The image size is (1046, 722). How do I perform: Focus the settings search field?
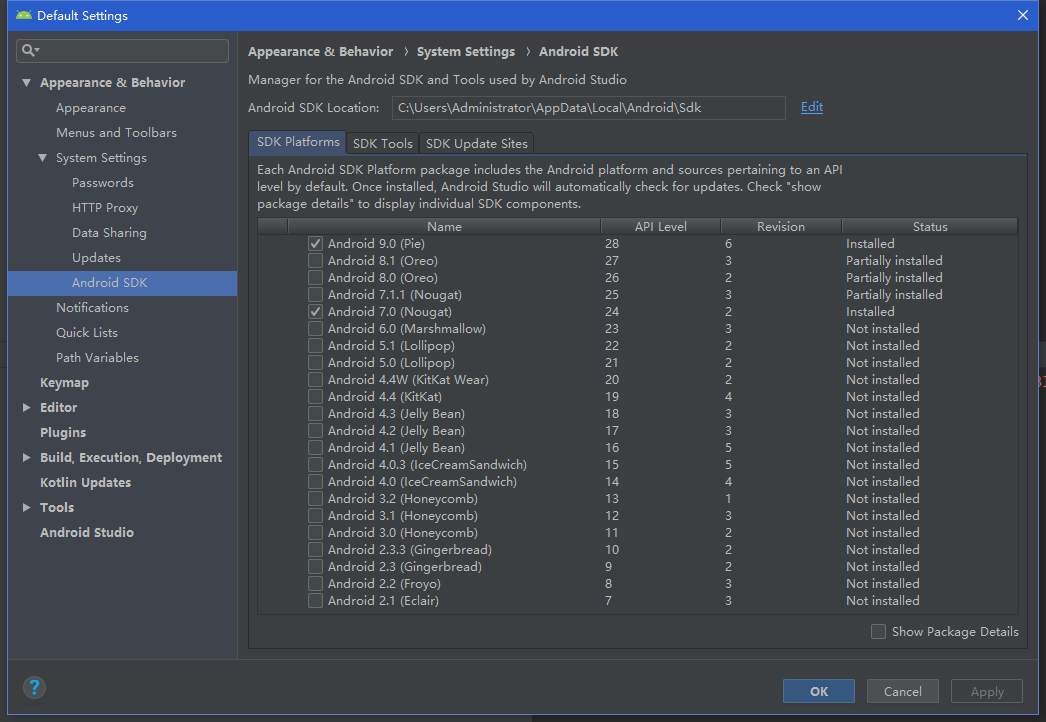pyautogui.click(x=122, y=51)
